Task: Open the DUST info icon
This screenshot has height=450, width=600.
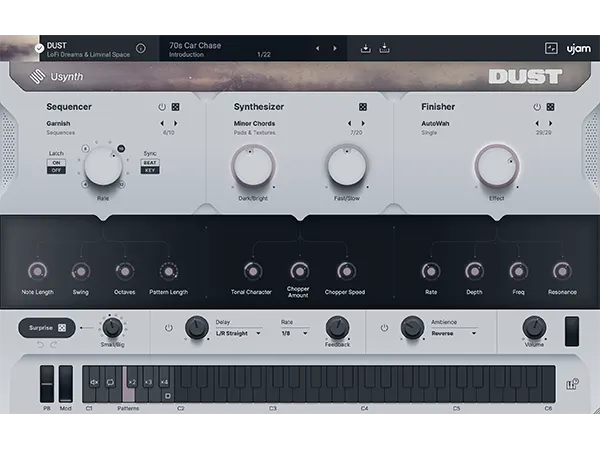Action: [x=140, y=48]
